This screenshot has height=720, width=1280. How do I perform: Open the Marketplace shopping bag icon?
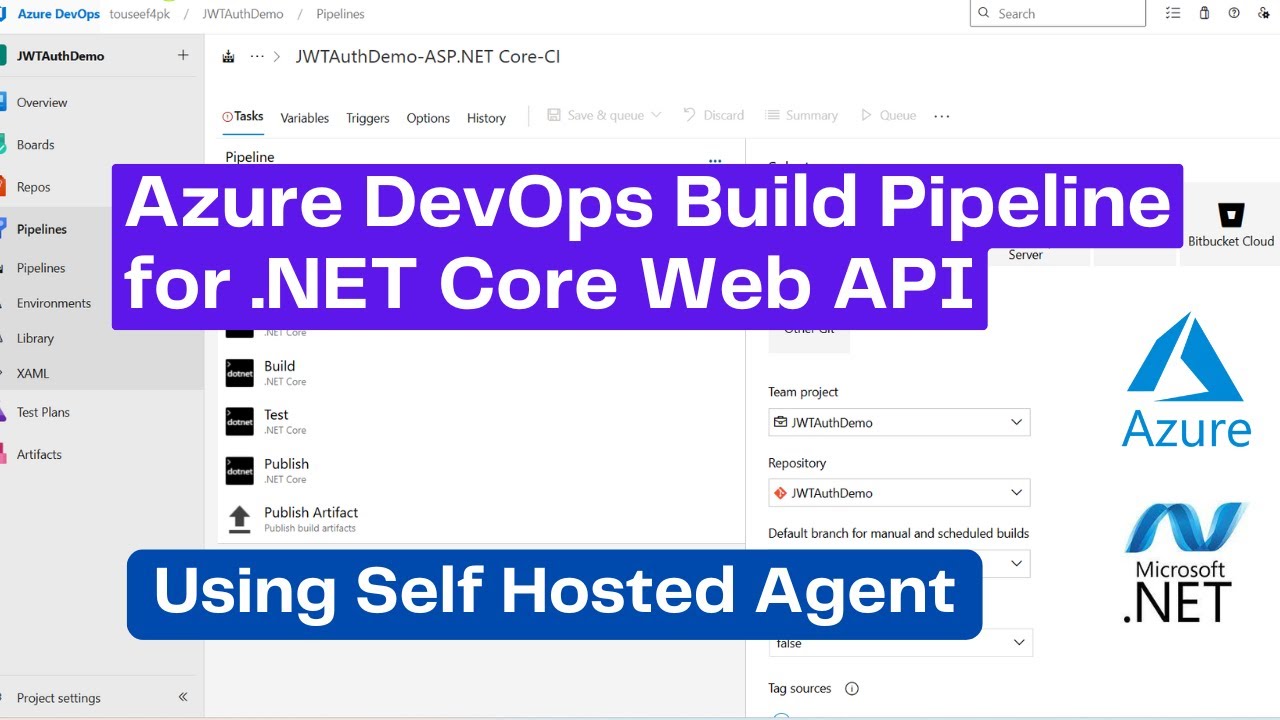1204,13
